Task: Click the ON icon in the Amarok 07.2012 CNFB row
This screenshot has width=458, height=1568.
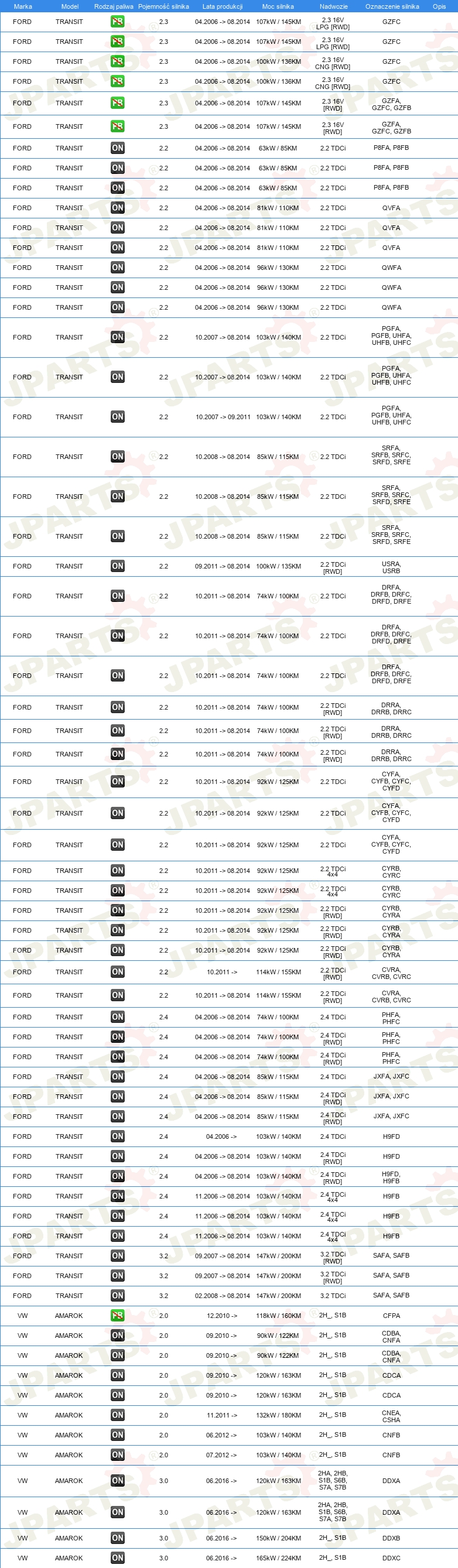Action: coord(118,1455)
